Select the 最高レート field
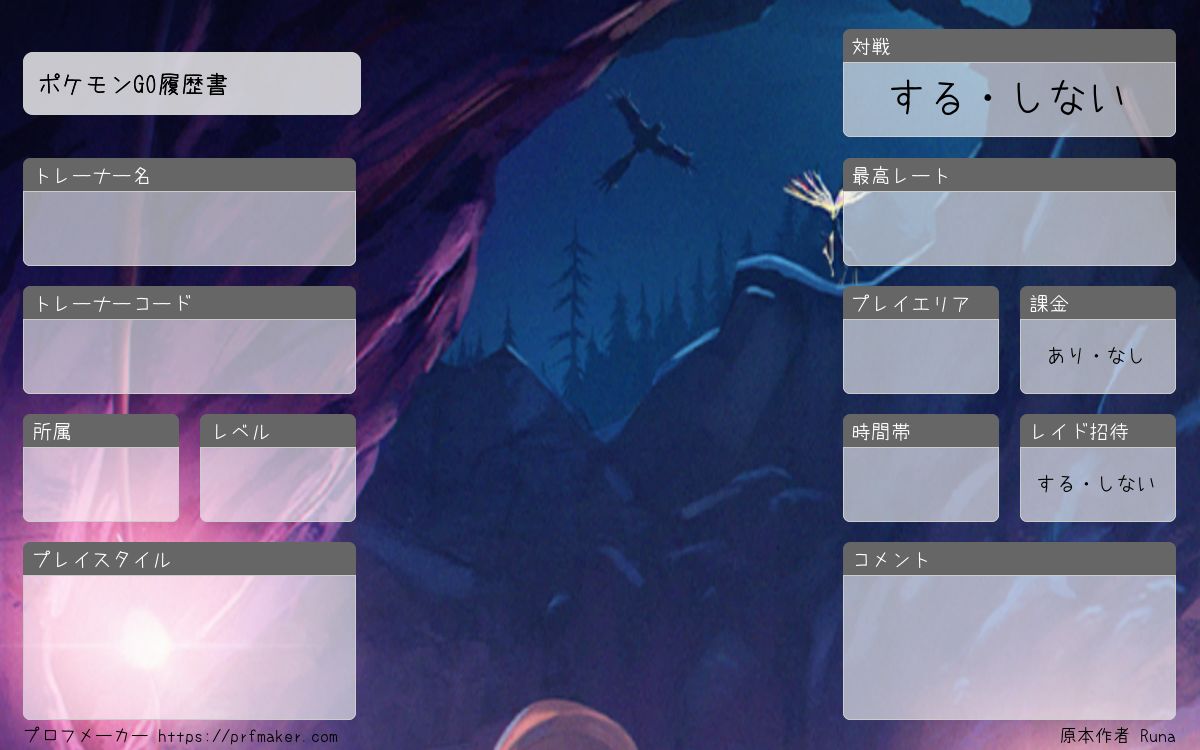1200x750 pixels. click(1009, 228)
